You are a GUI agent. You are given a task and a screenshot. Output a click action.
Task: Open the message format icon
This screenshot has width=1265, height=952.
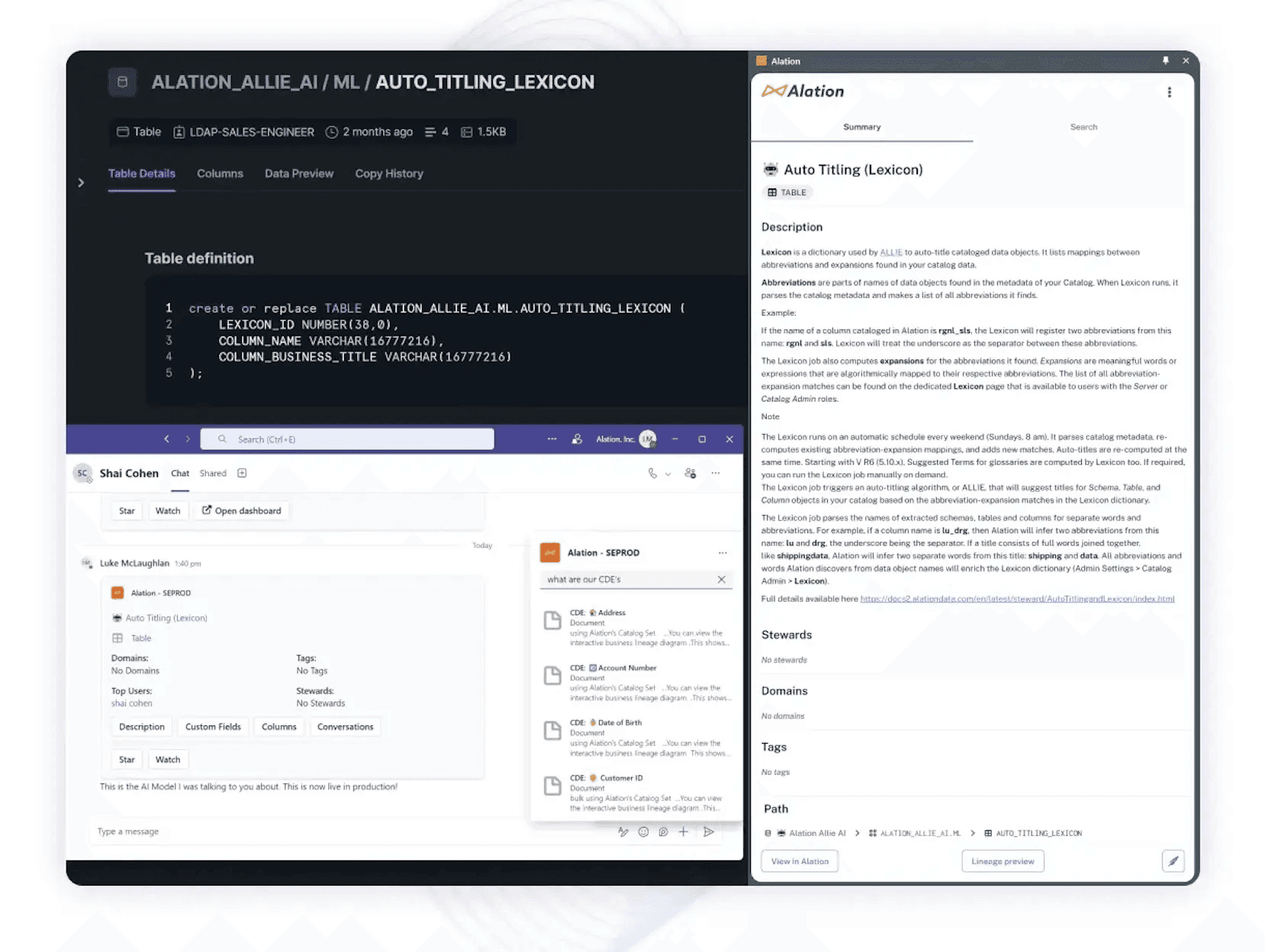pyautogui.click(x=623, y=832)
